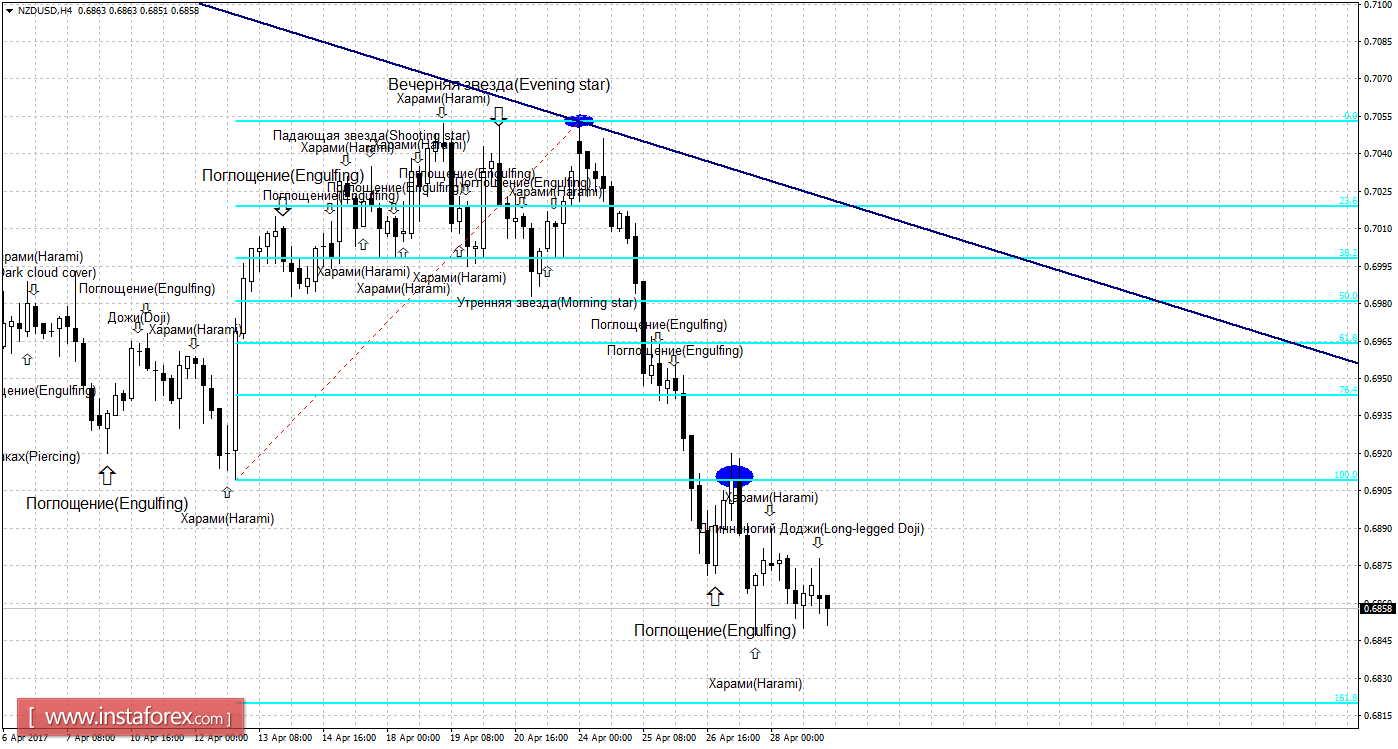Click the 0.6905 price axis label
This screenshot has height=749, width=1398.
point(1379,491)
